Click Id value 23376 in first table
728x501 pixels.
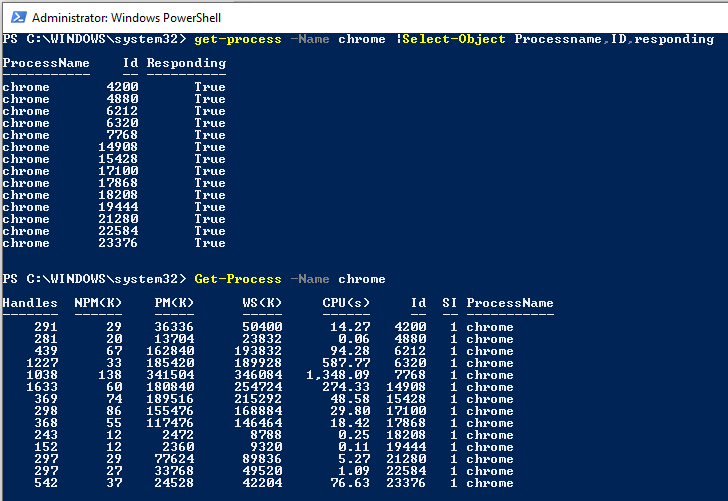pos(118,243)
